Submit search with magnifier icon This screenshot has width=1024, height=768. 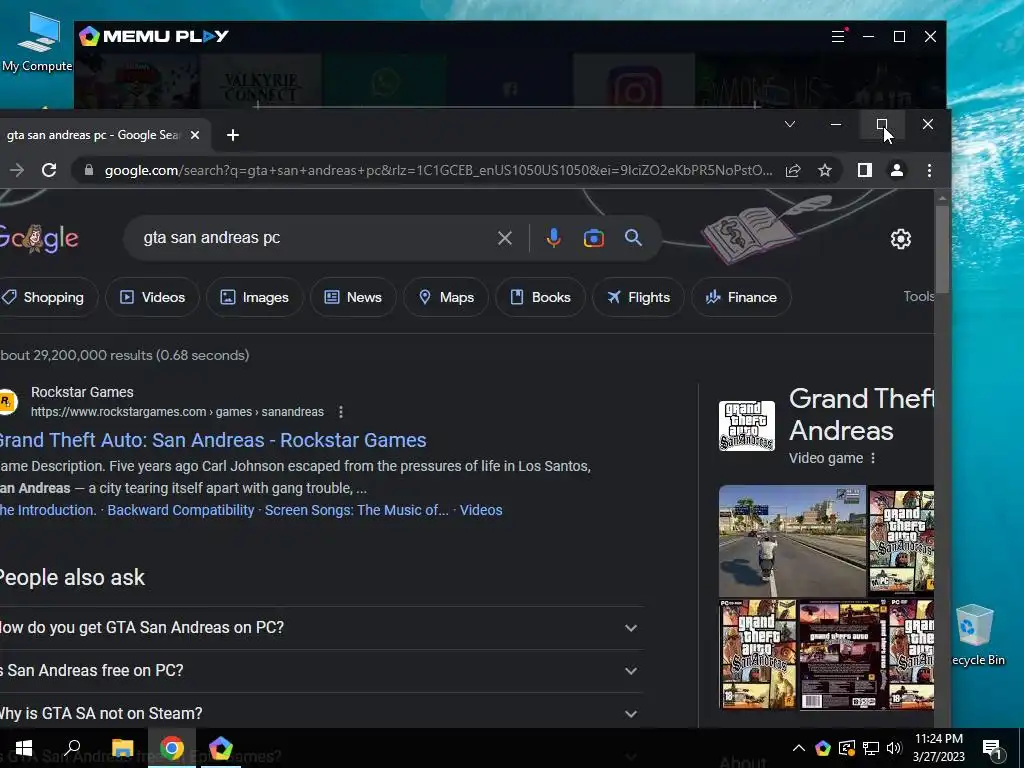(x=633, y=238)
